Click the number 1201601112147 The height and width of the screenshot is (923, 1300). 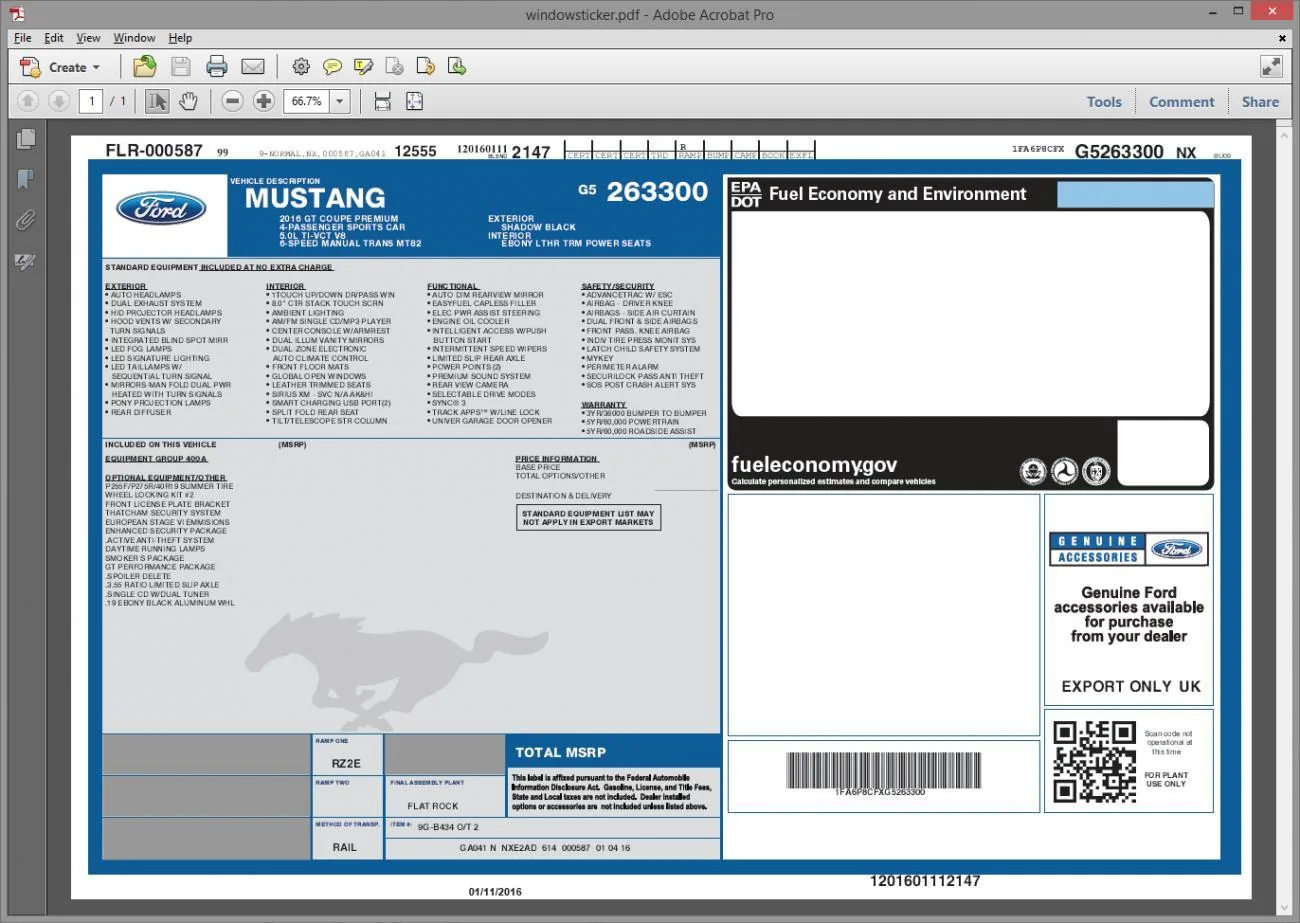pos(925,881)
